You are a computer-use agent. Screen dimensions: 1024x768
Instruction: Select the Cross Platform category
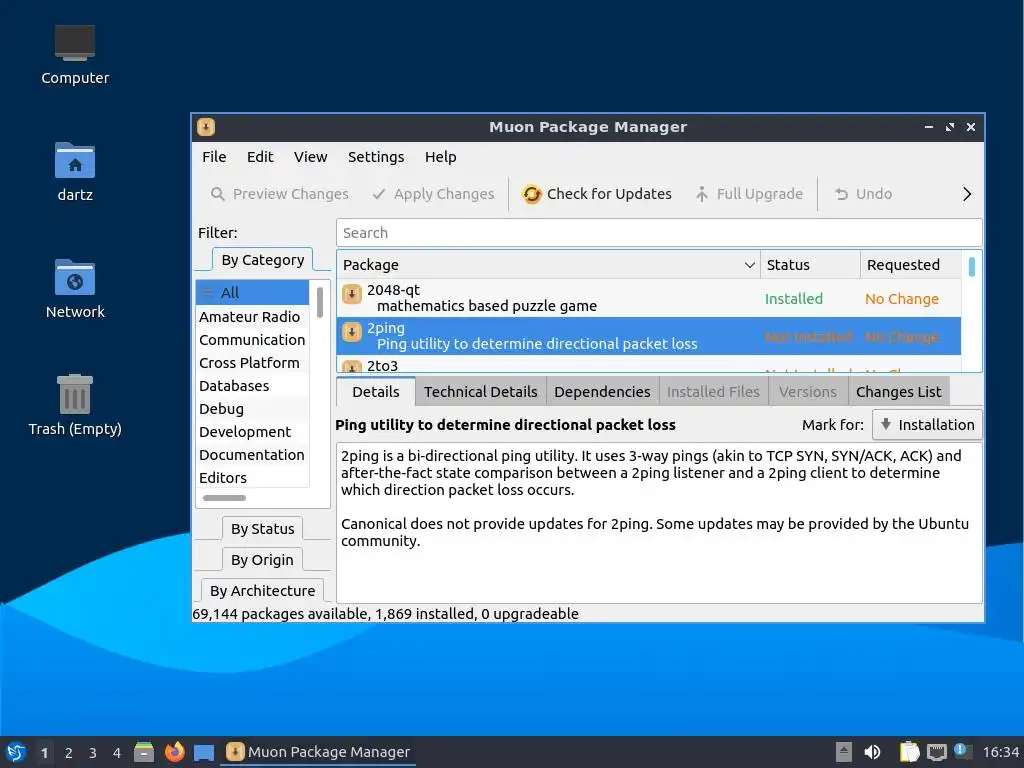(x=252, y=362)
